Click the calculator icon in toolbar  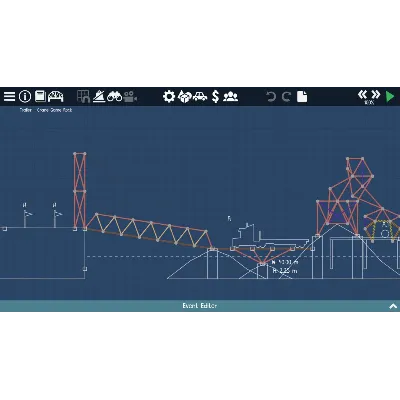click(x=40, y=96)
